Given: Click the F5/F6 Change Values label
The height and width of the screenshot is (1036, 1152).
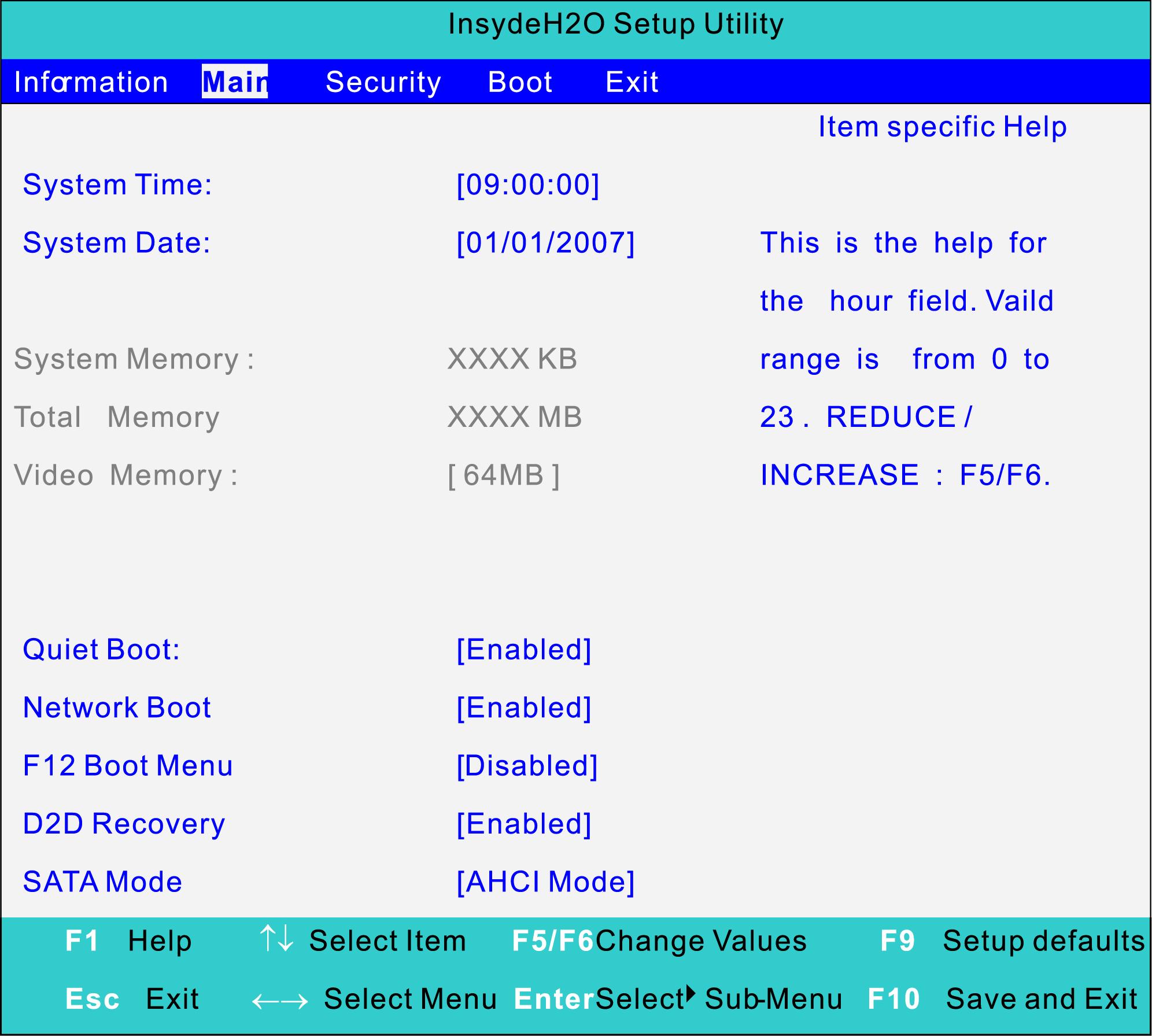Looking at the screenshot, I should (x=659, y=941).
